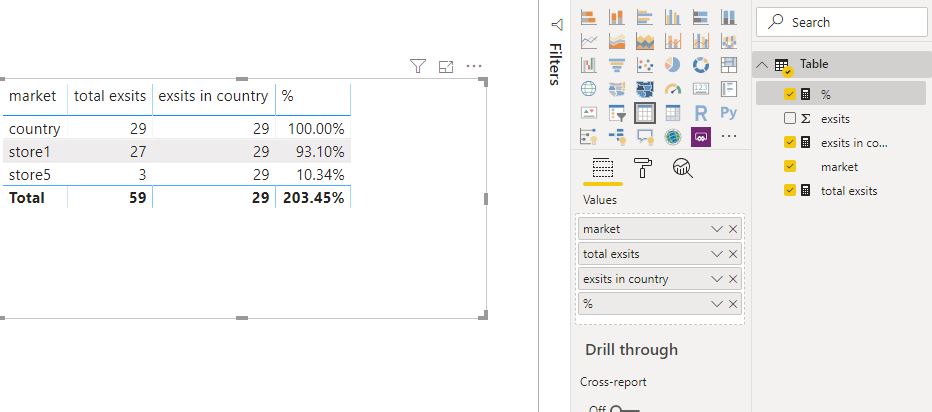The height and width of the screenshot is (412, 932).
Task: Select the Ribbon chart visual
Action: 729,41
